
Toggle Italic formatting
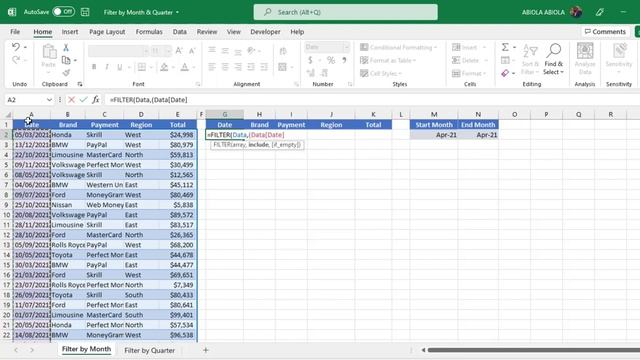tap(107, 67)
